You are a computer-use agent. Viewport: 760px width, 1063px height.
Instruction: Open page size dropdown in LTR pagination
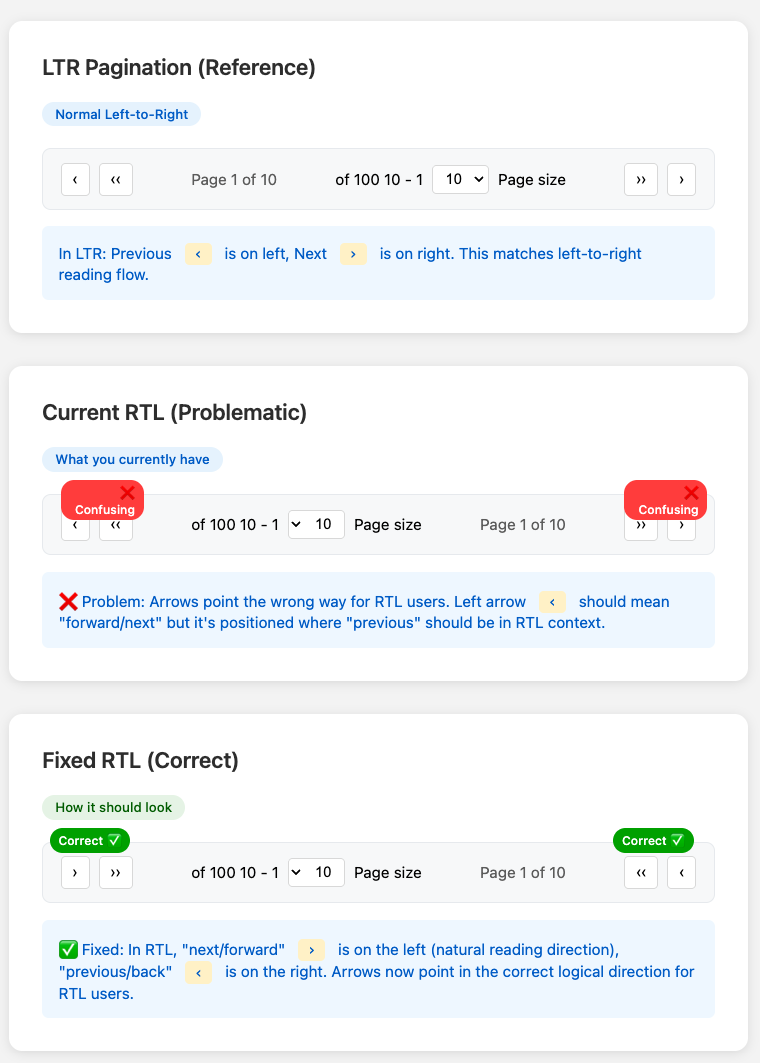pos(460,180)
